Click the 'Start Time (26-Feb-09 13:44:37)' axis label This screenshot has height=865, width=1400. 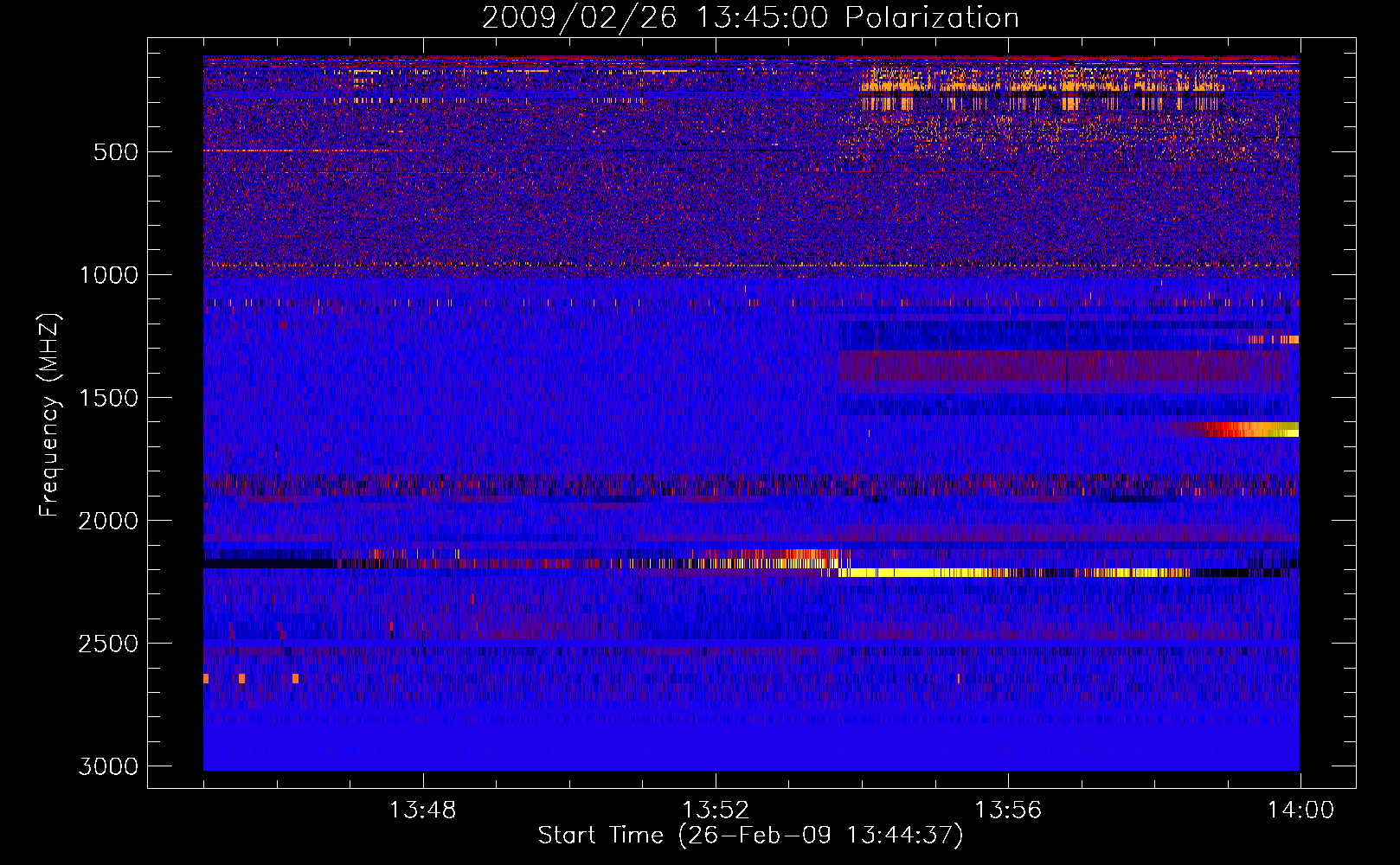(750, 836)
